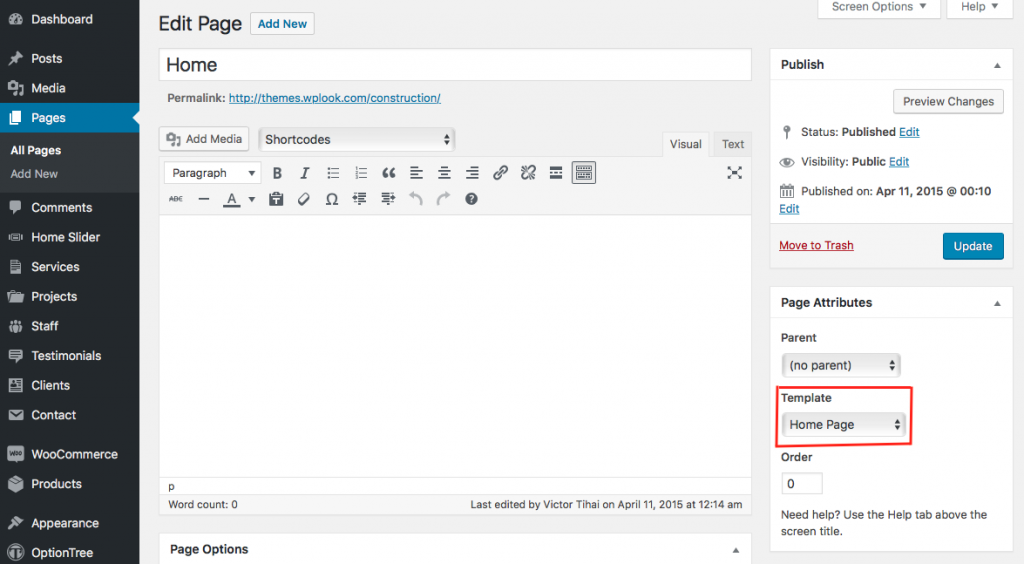Insert a blockquote in the editor
The image size is (1024, 564).
(x=389, y=173)
